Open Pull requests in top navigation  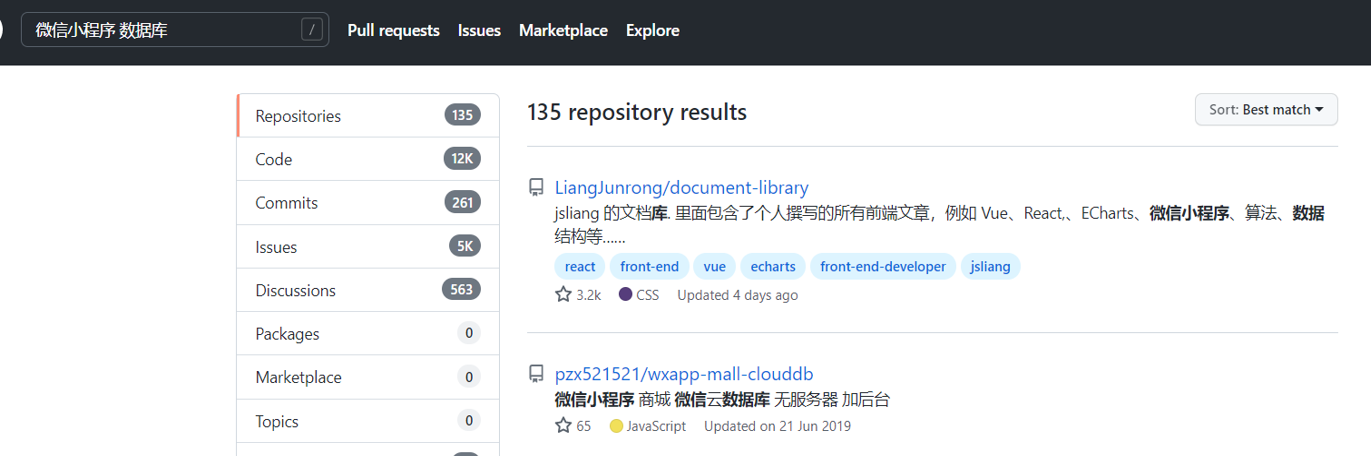[393, 31]
